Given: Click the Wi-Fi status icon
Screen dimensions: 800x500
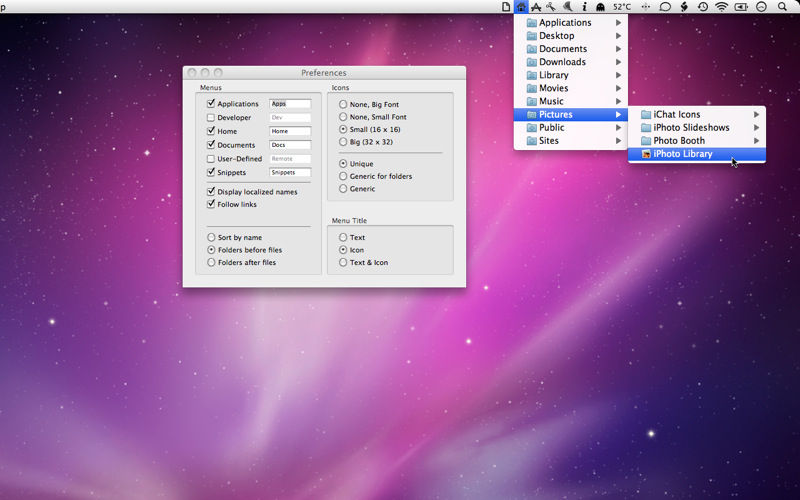Looking at the screenshot, I should (721, 7).
